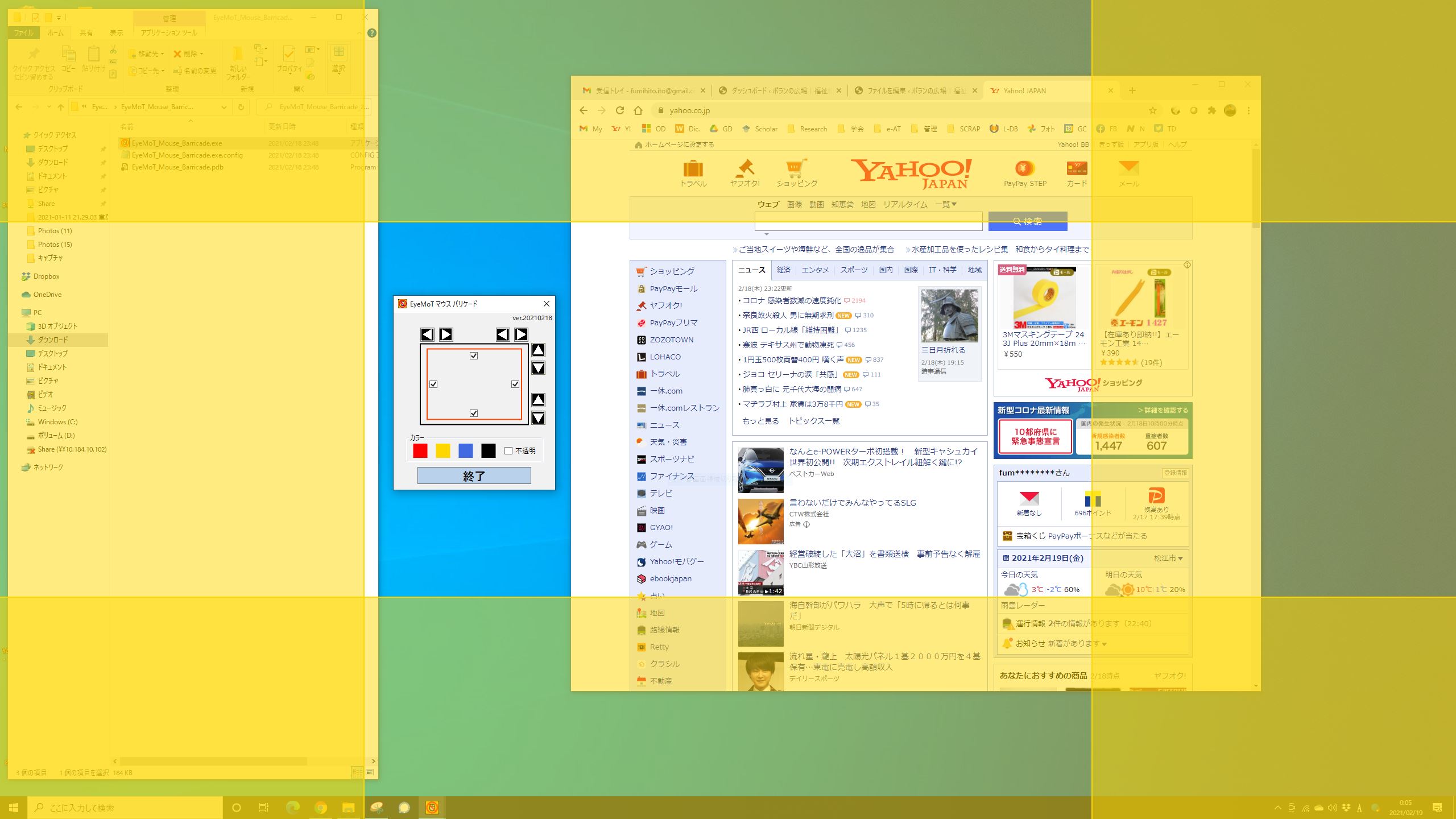The width and height of the screenshot is (1456, 819).
Task: Select ダウンロード under PC in Explorer tree
Action: (x=52, y=340)
